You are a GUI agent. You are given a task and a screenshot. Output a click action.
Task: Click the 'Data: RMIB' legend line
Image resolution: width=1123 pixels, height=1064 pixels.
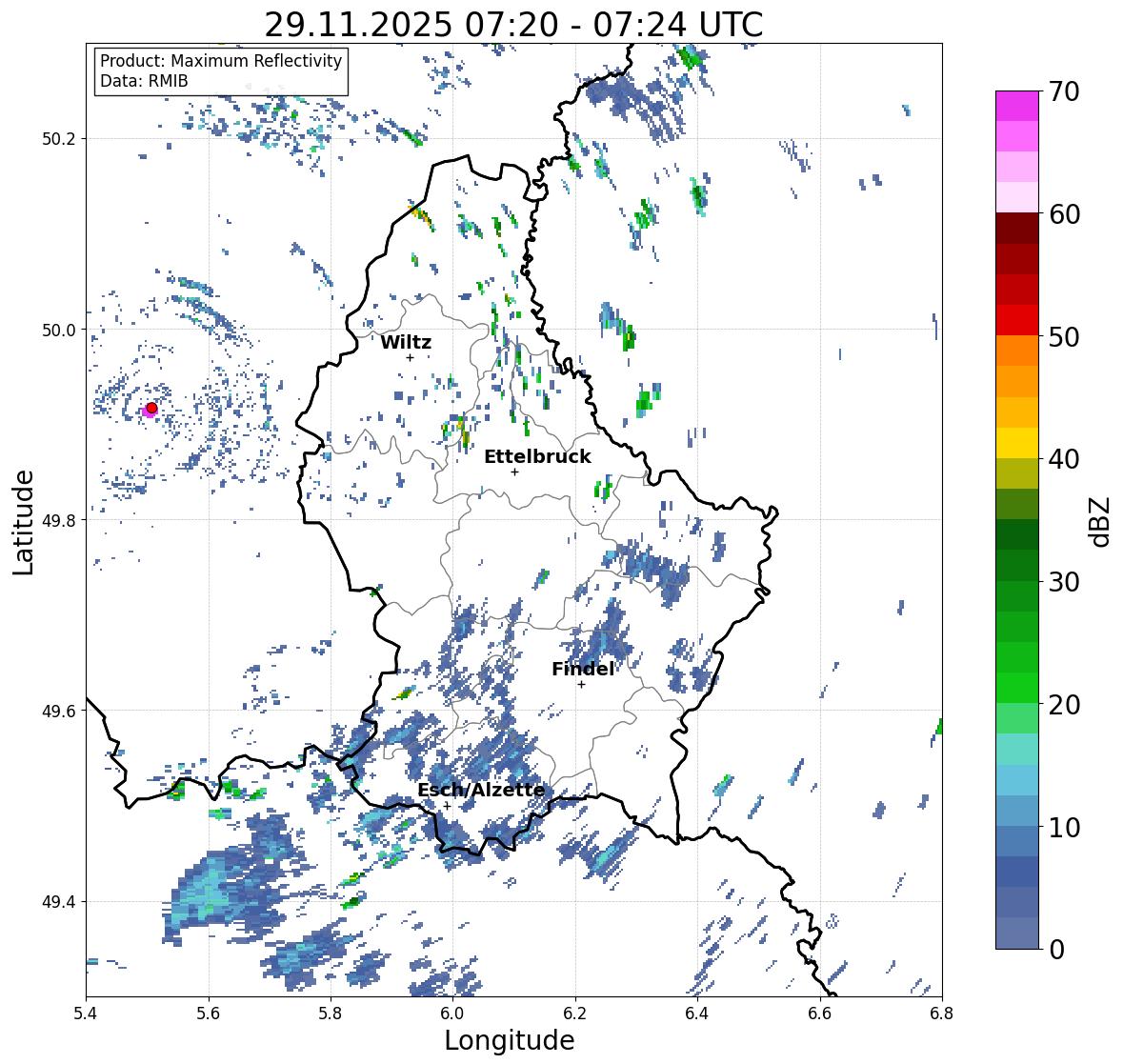point(144,81)
